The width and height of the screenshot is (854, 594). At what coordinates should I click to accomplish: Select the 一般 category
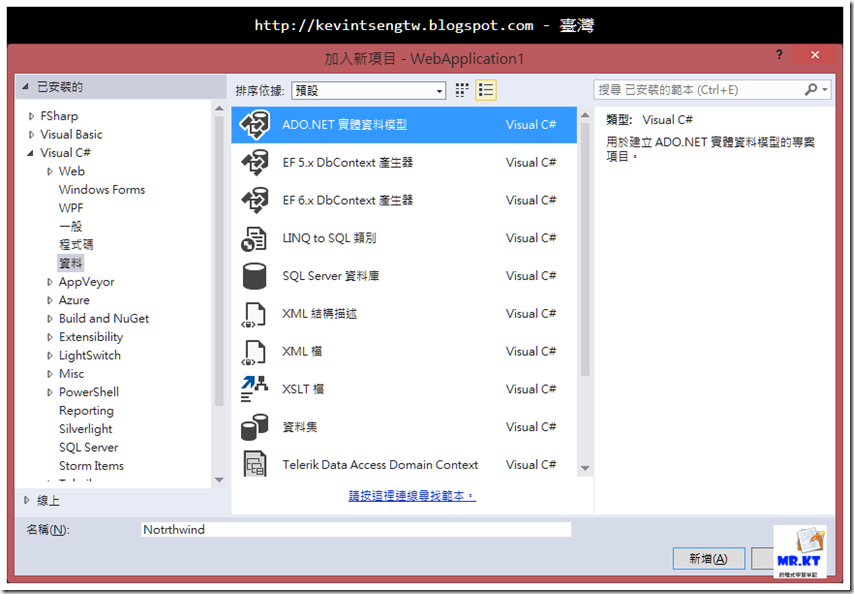[70, 226]
